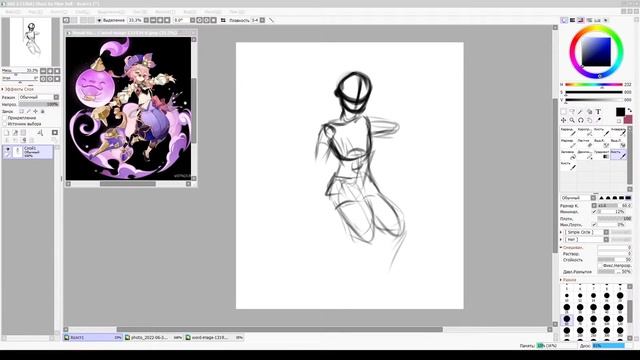Show the RGB sliders panel
Screen dimensions: 640x360
click(x=572, y=20)
